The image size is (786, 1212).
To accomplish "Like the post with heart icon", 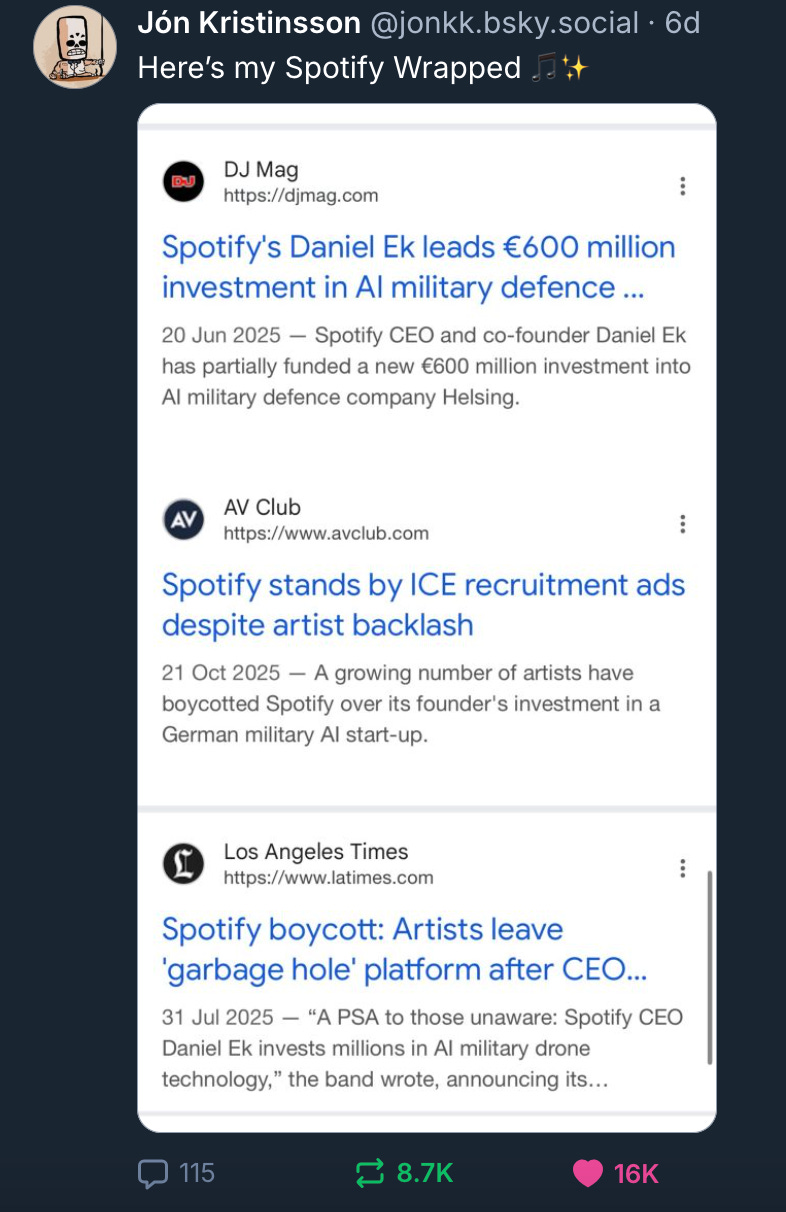I will [x=587, y=1173].
